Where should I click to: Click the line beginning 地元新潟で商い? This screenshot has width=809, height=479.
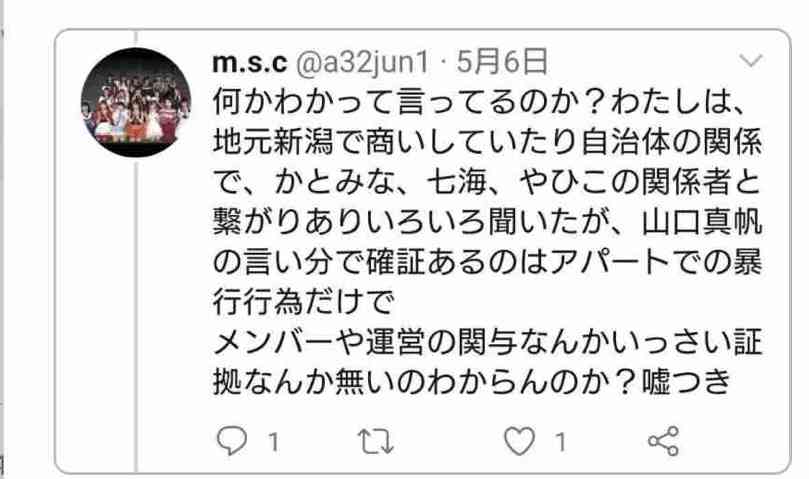(487, 141)
